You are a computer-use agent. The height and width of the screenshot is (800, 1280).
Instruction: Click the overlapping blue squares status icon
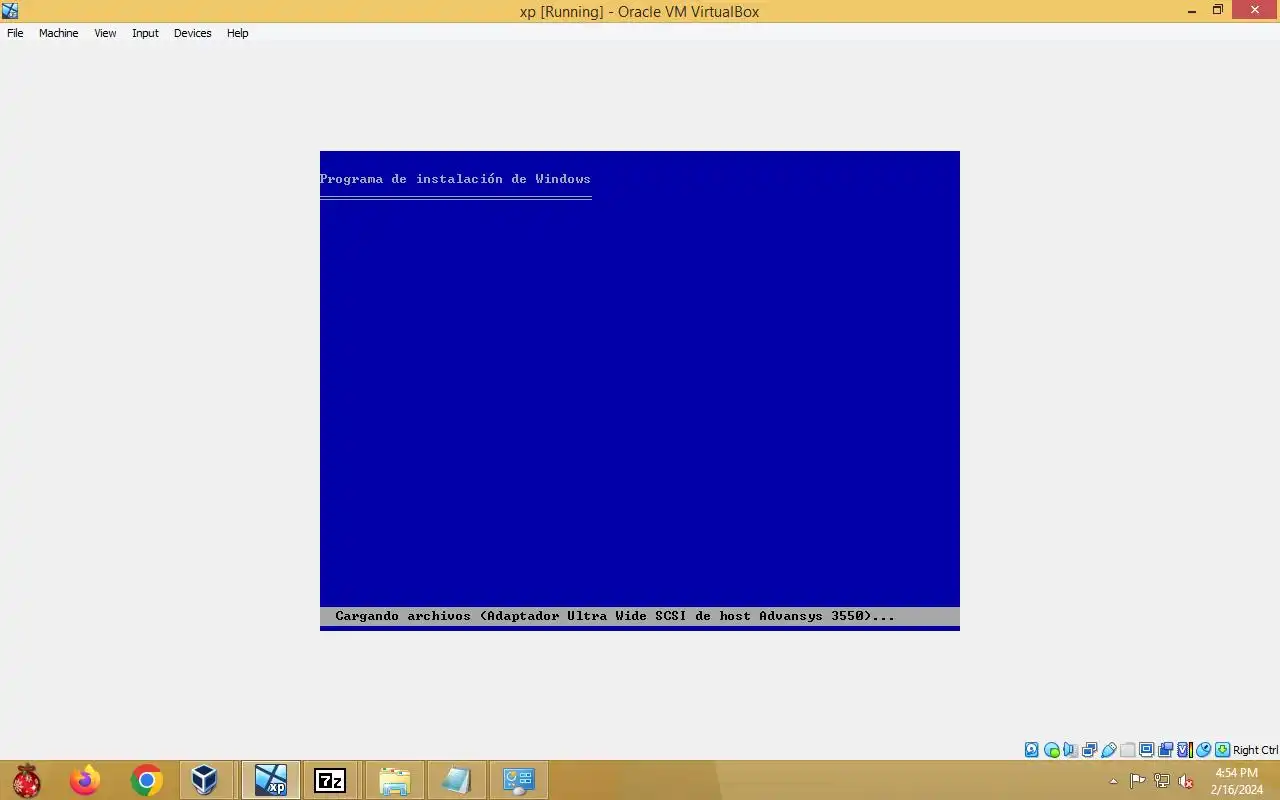pos(1165,750)
